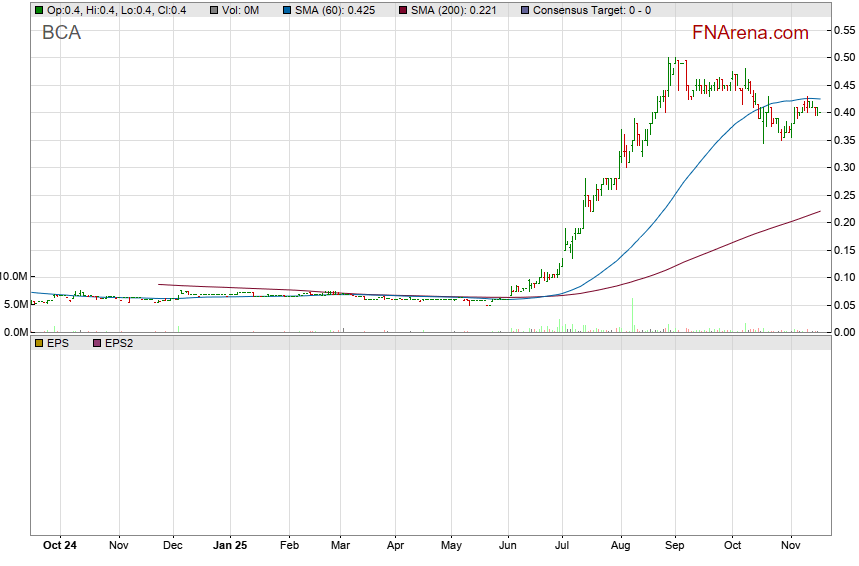The width and height of the screenshot is (859, 566).
Task: Click the tallest green volume bar in August
Action: pos(632,316)
